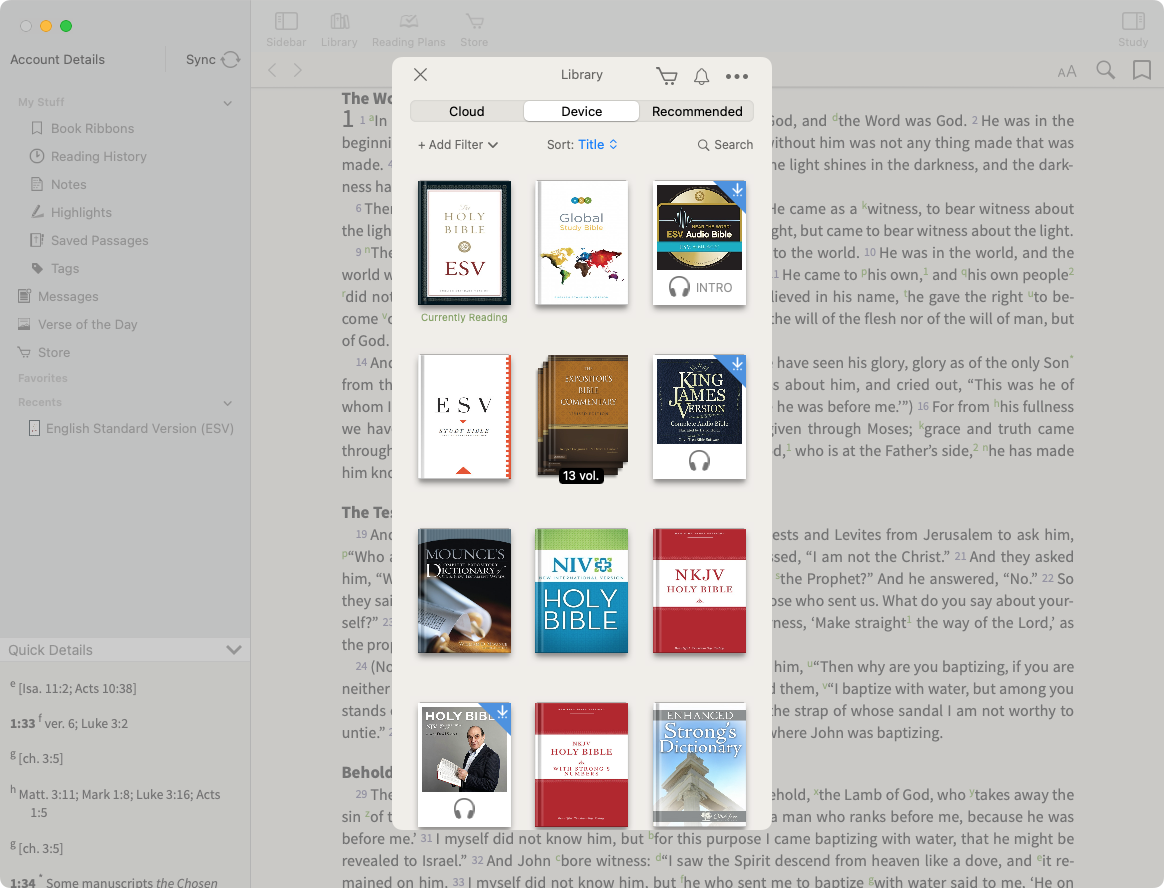The width and height of the screenshot is (1164, 888).
Task: Collapse the My Stuff section
Action: coord(228,103)
